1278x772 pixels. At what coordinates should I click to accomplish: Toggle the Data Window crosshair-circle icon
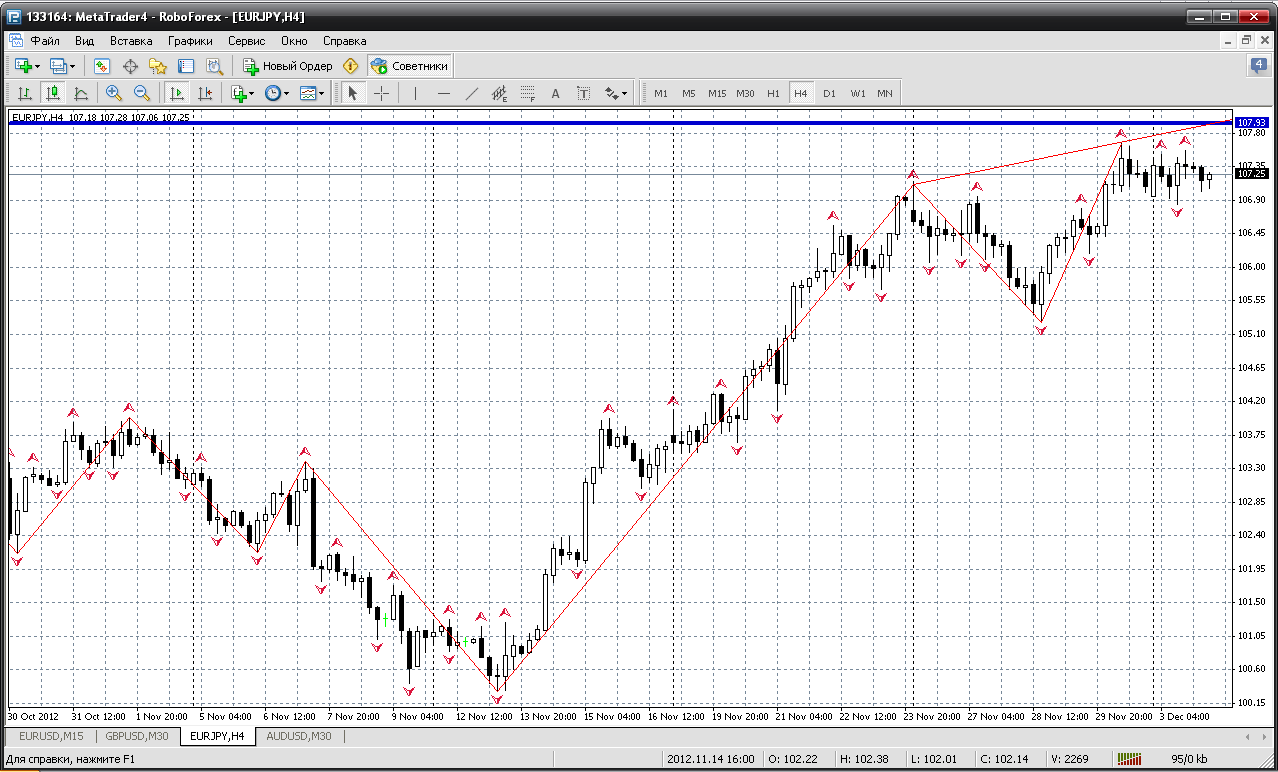[130, 66]
